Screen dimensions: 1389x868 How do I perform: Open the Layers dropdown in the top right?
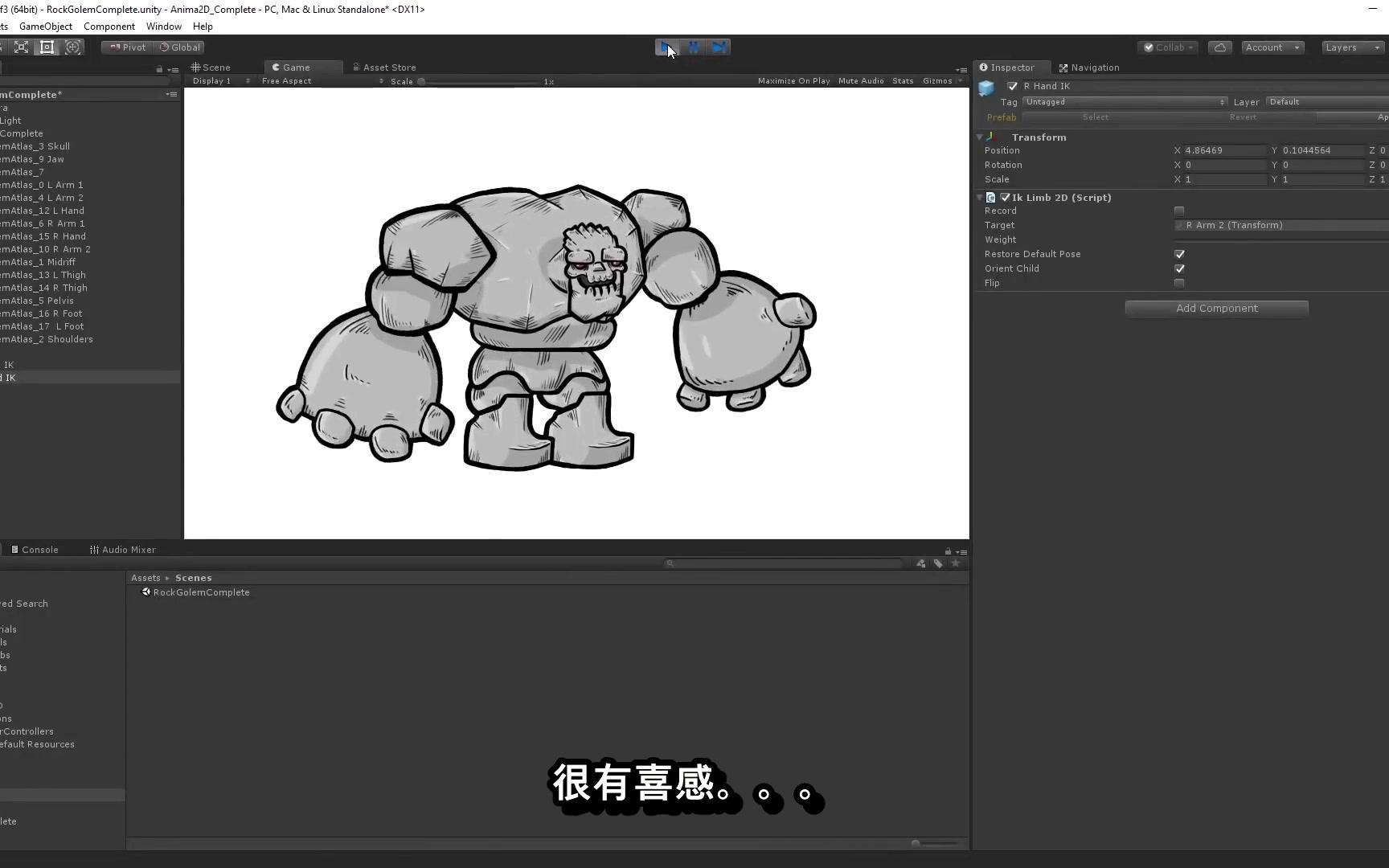[x=1351, y=47]
